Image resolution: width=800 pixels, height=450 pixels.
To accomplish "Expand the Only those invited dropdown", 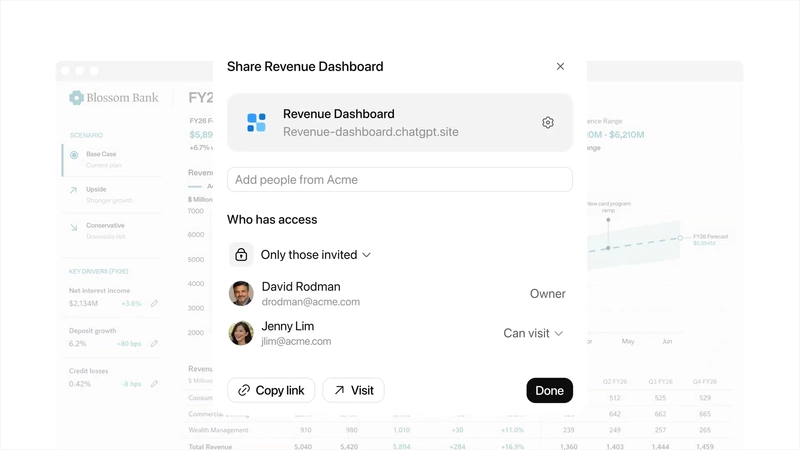I will 315,255.
